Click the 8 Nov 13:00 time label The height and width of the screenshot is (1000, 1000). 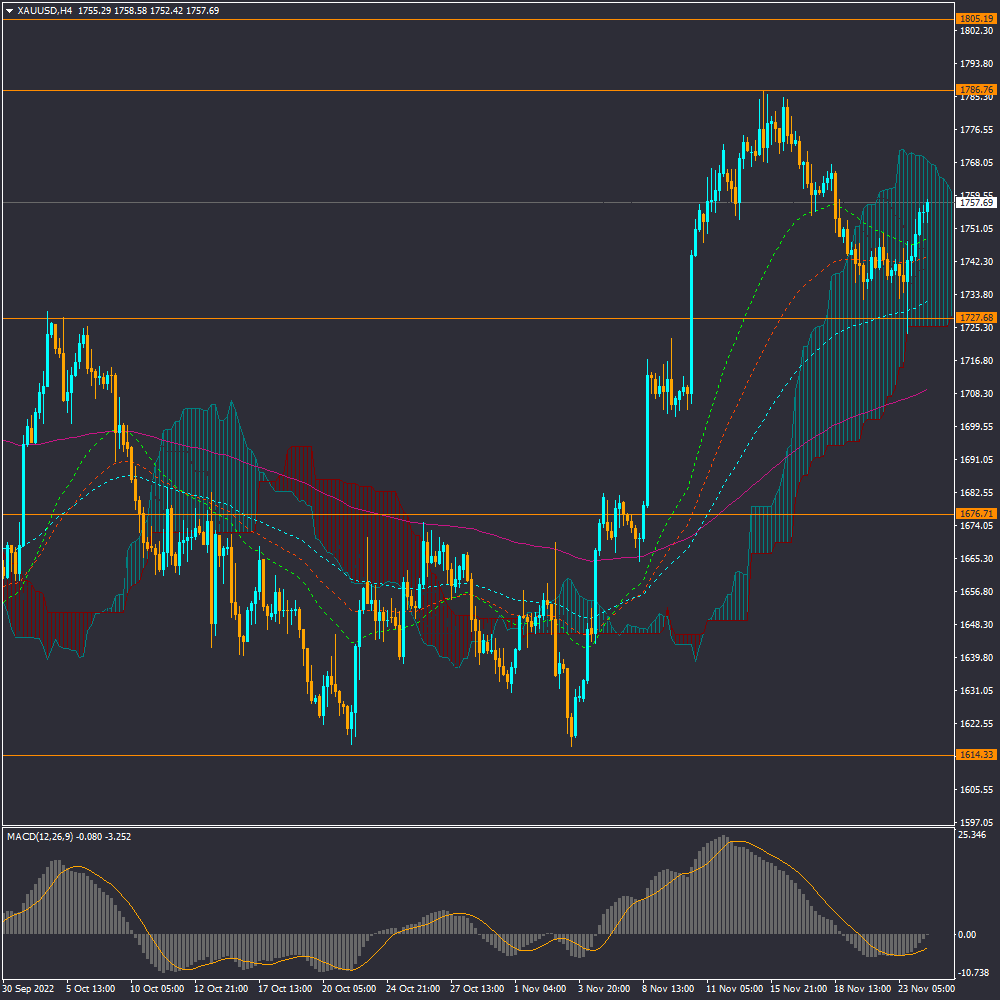(668, 988)
